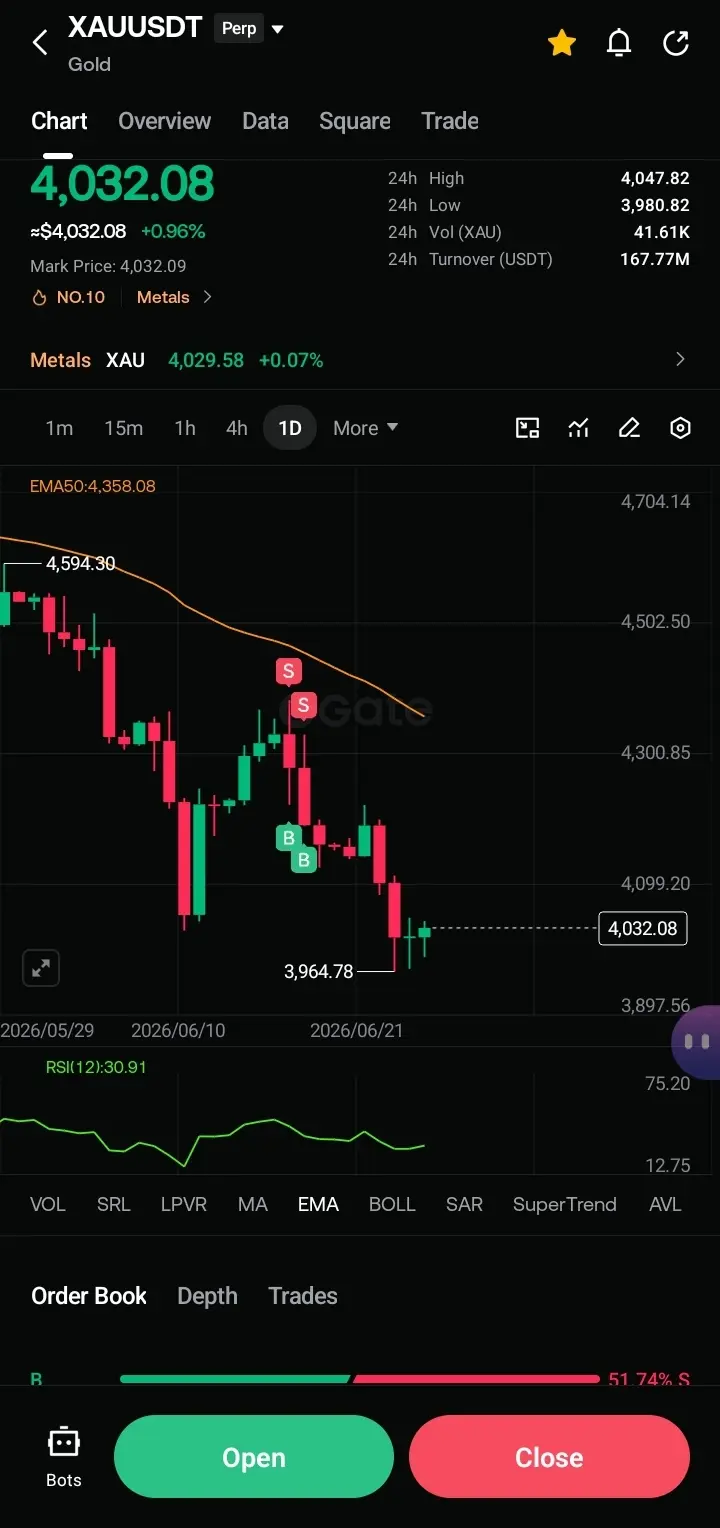Tap the 24h Vol value 41.61K
The height and width of the screenshot is (1528, 720).
tap(661, 232)
